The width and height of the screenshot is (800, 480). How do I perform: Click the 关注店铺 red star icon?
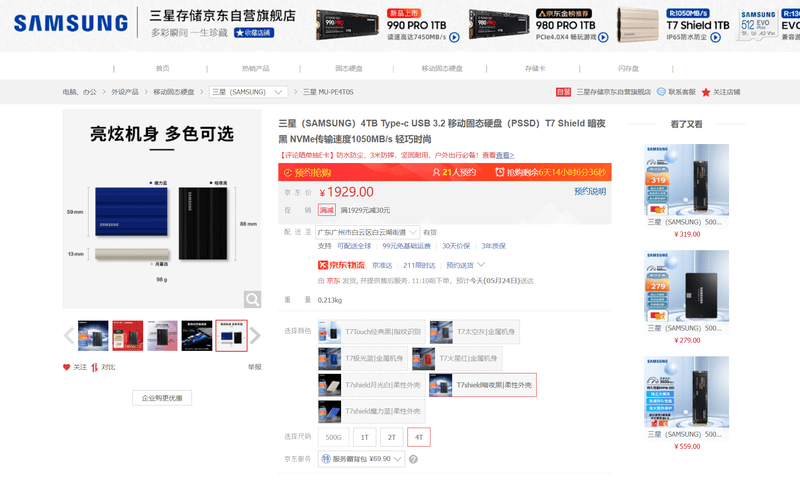pyautogui.click(x=706, y=92)
